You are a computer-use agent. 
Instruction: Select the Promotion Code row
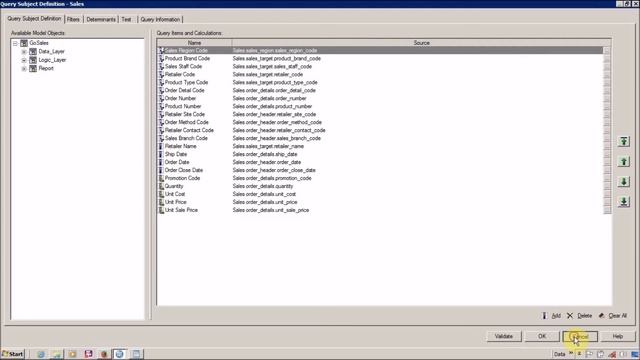tap(380, 178)
